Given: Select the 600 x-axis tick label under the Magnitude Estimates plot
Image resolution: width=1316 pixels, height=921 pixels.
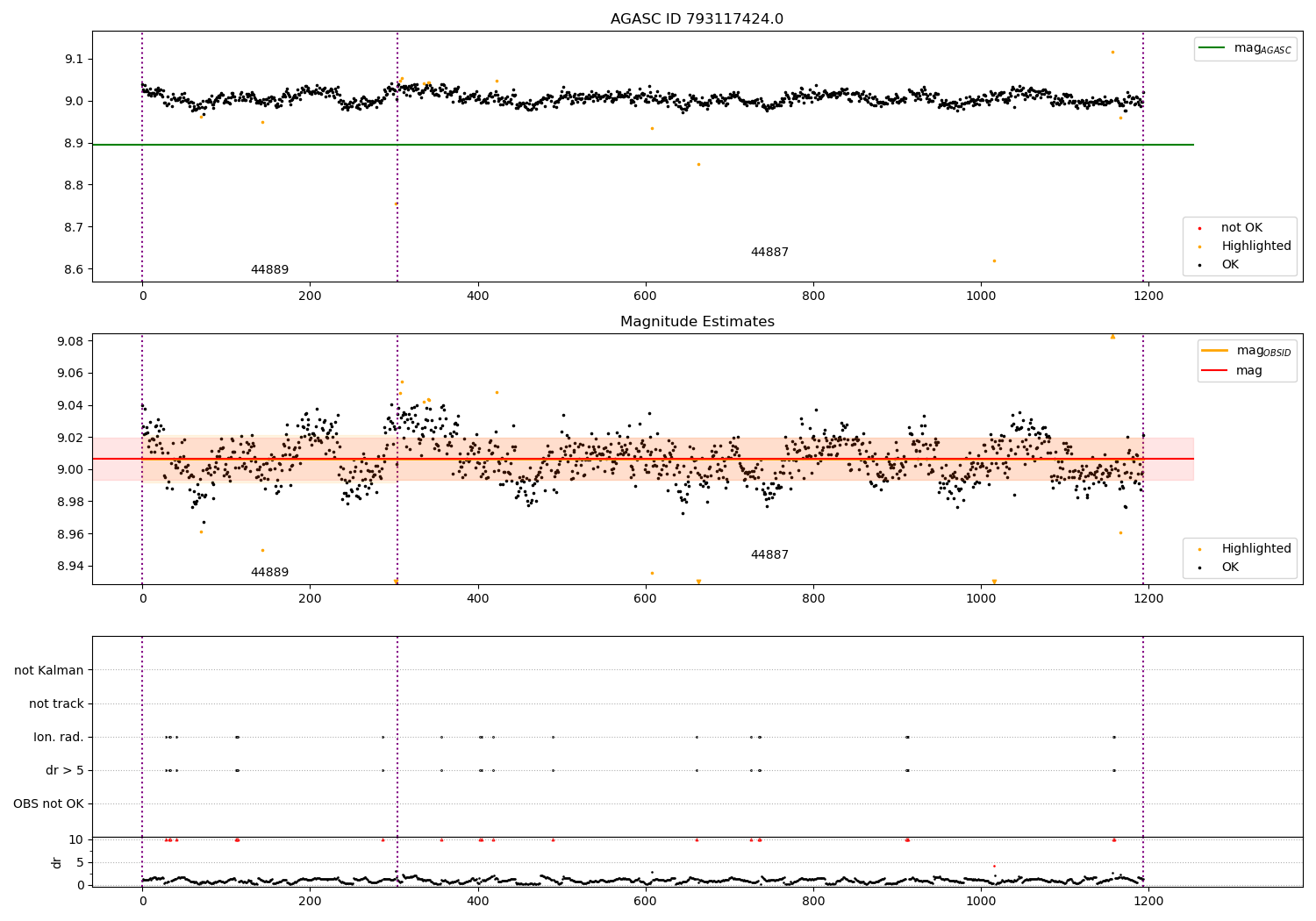Looking at the screenshot, I should pos(645,599).
